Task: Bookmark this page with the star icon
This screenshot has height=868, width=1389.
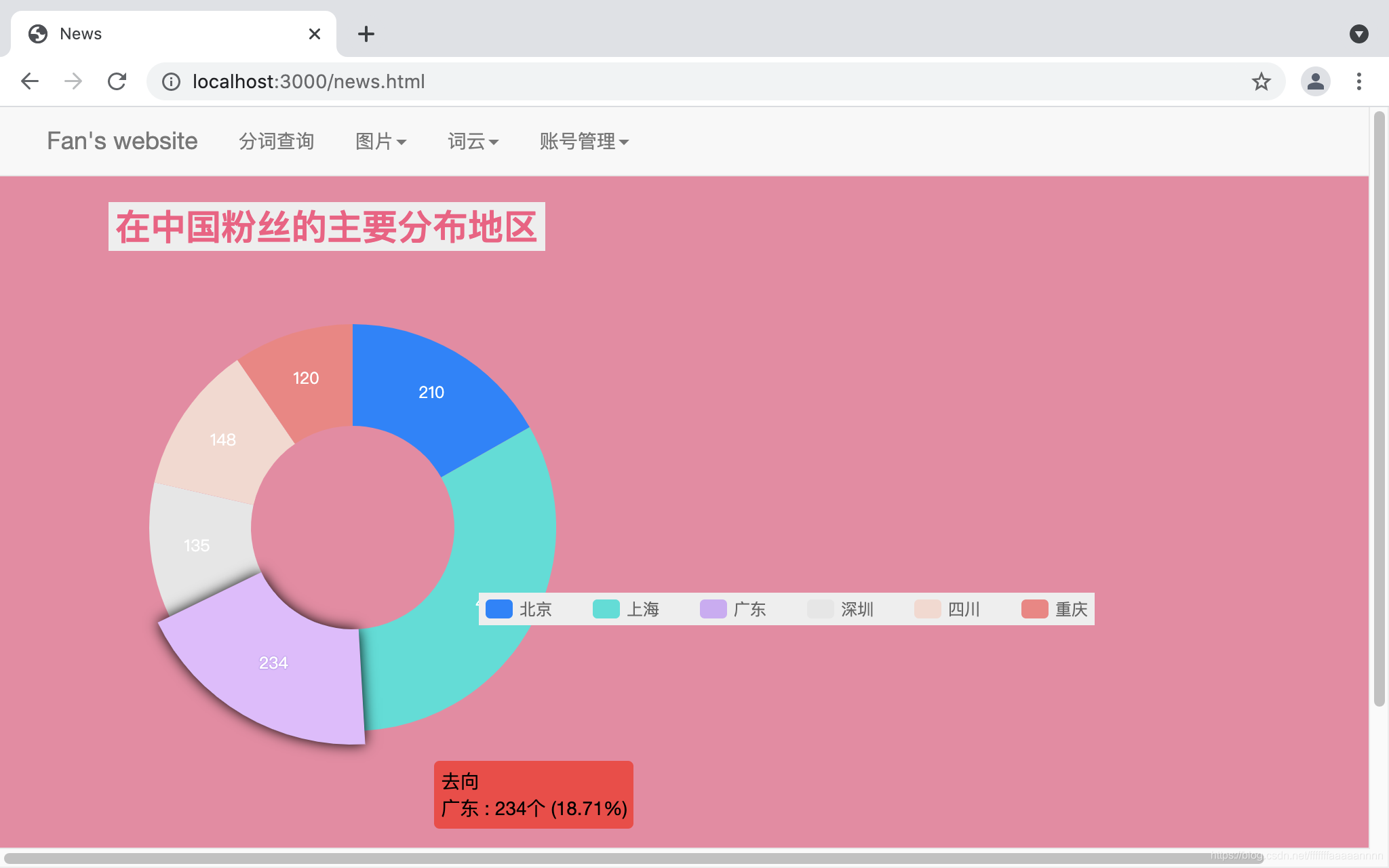Action: click(1261, 81)
